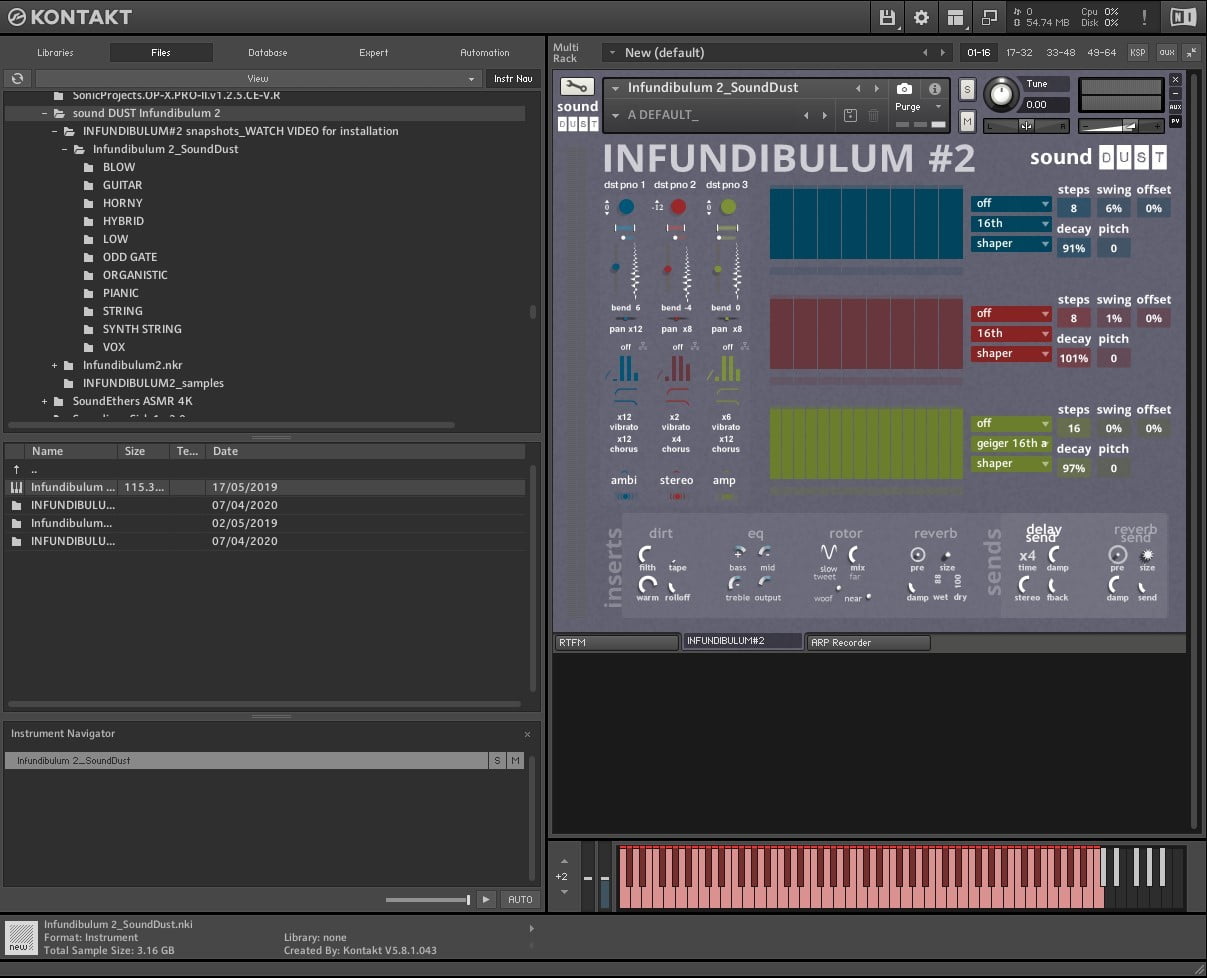Toggle the PV button in the instrument header

coord(1175,121)
